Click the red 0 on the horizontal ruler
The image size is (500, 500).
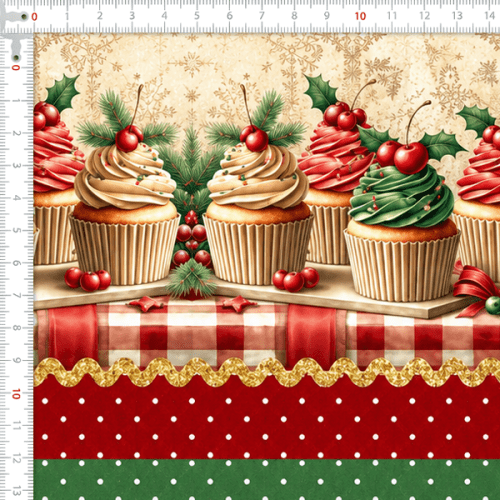34,16
